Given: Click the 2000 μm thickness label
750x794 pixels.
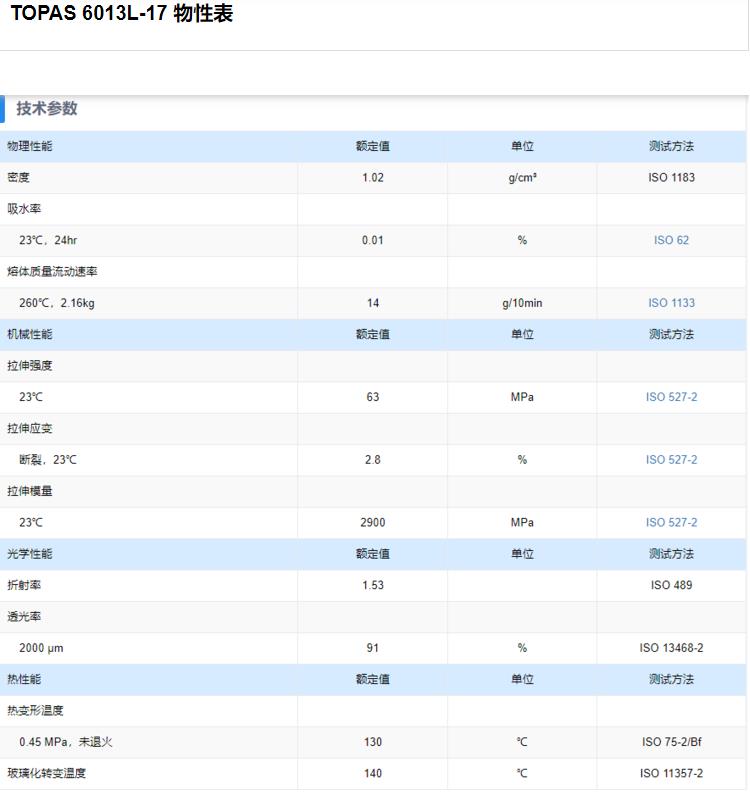Looking at the screenshot, I should 42,648.
